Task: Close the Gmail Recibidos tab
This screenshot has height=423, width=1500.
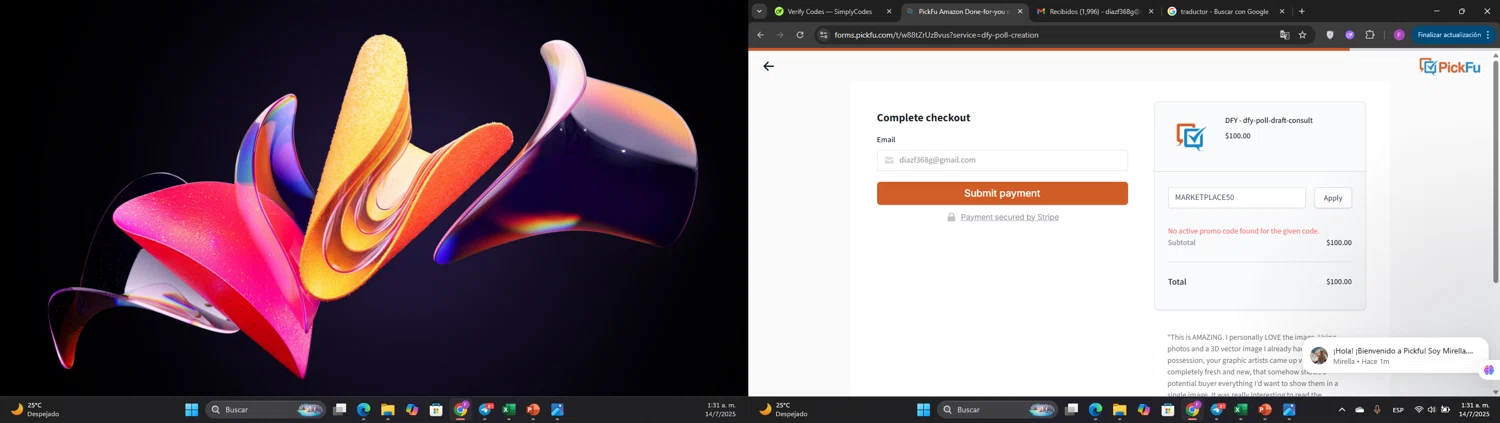Action: tap(1150, 12)
